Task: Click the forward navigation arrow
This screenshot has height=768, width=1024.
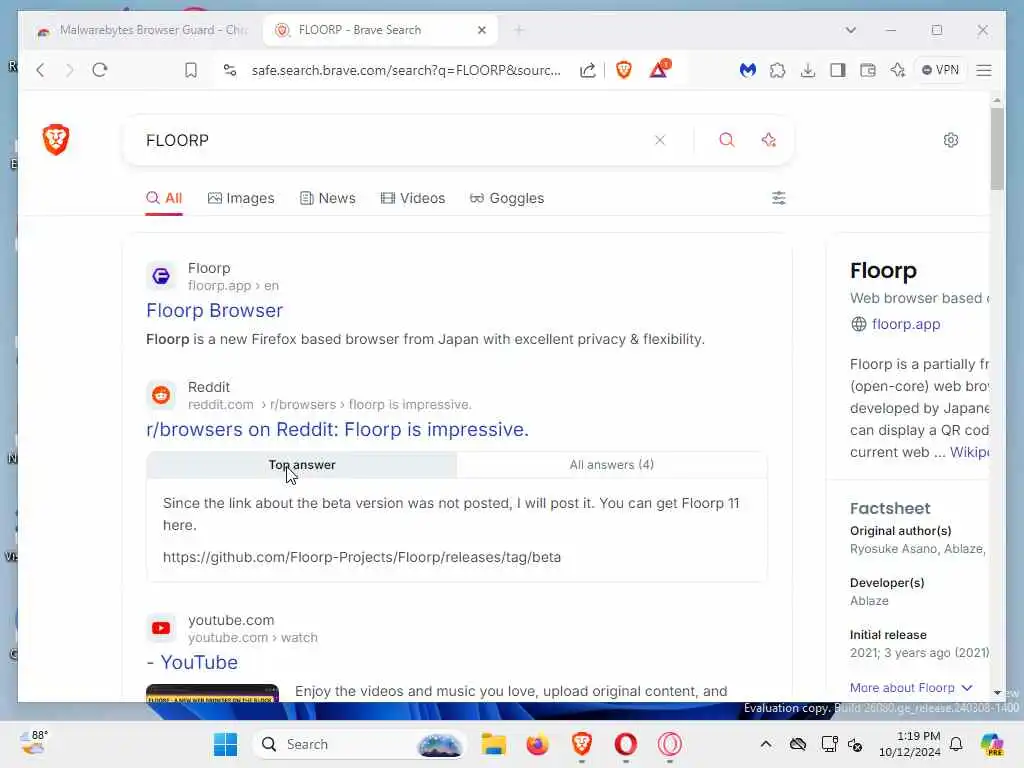Action: point(70,70)
